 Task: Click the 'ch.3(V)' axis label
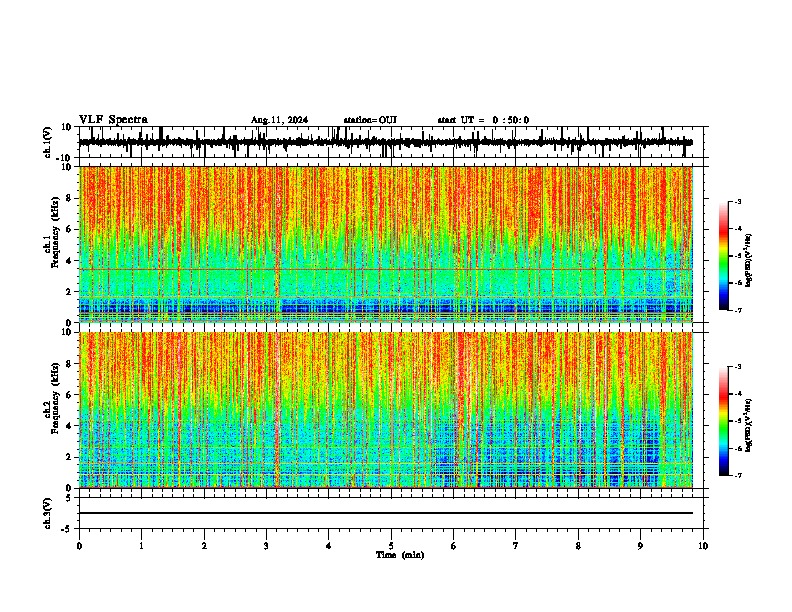(x=48, y=513)
